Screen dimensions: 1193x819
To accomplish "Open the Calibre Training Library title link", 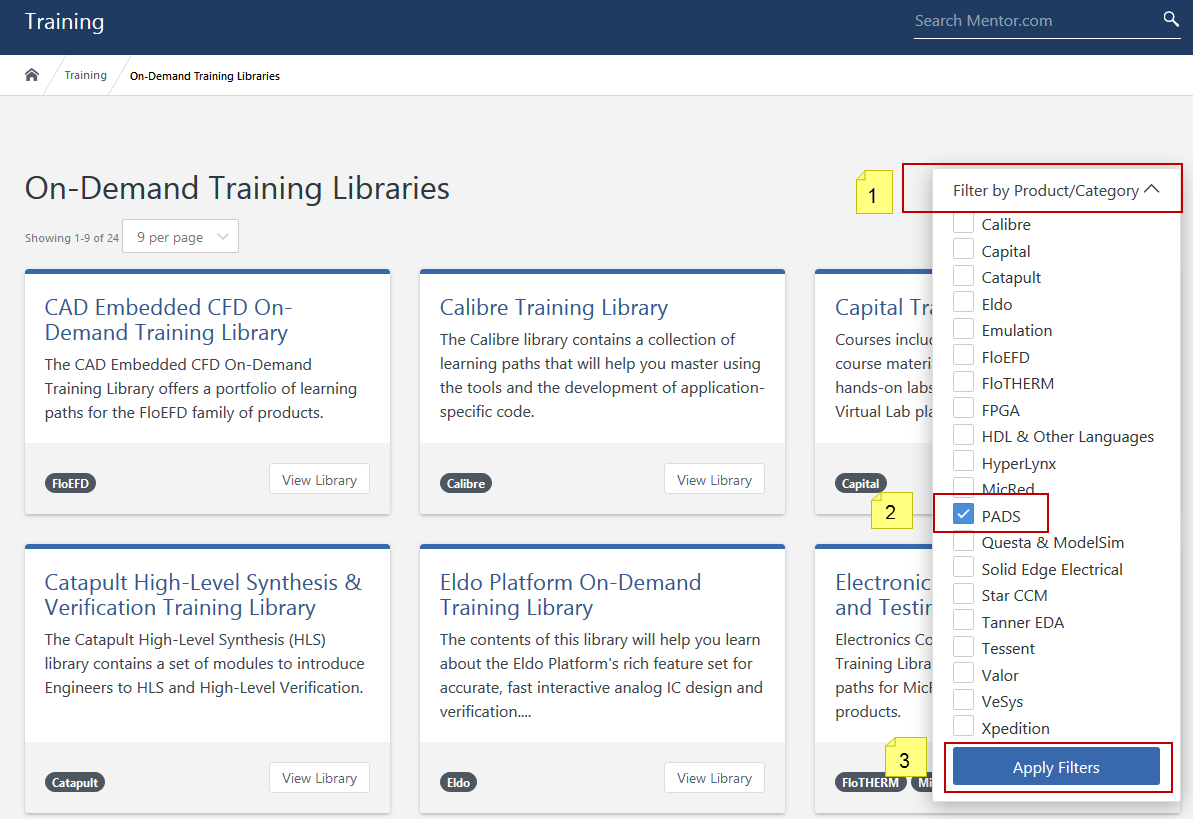I will coord(554,308).
